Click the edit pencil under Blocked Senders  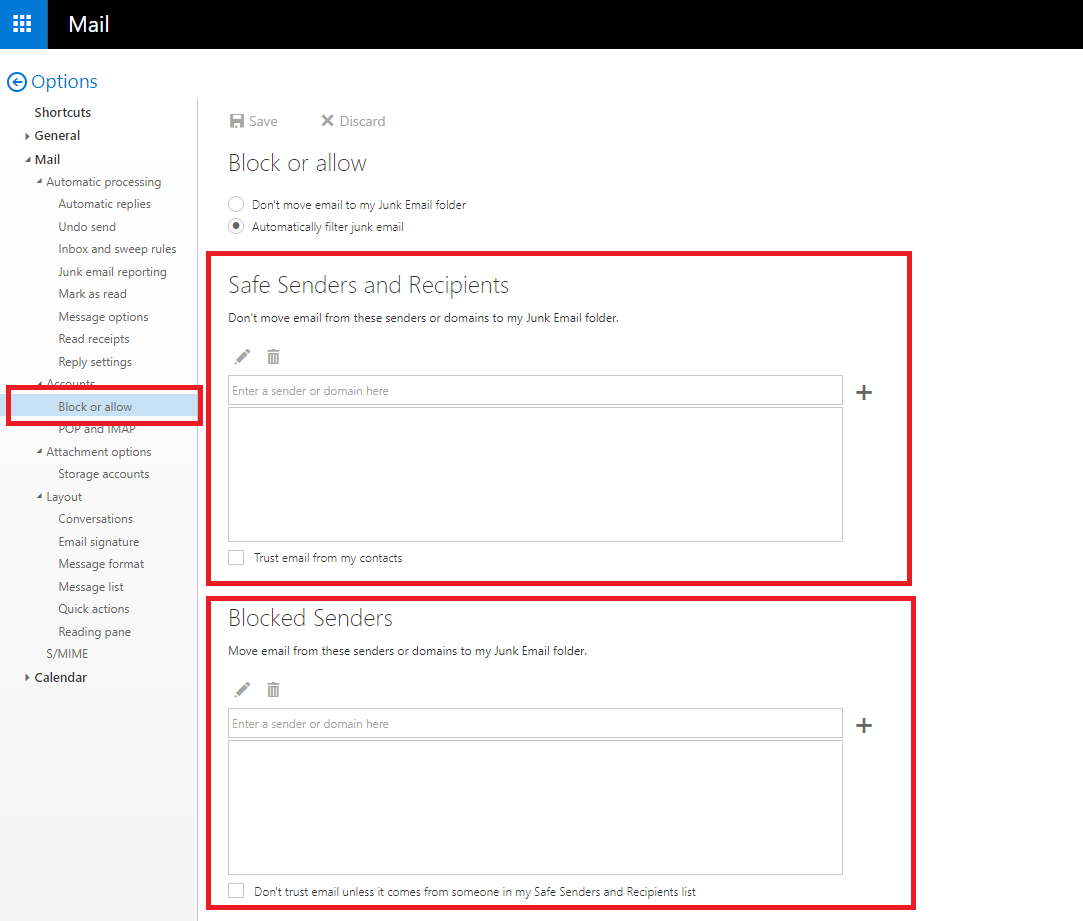[x=242, y=690]
